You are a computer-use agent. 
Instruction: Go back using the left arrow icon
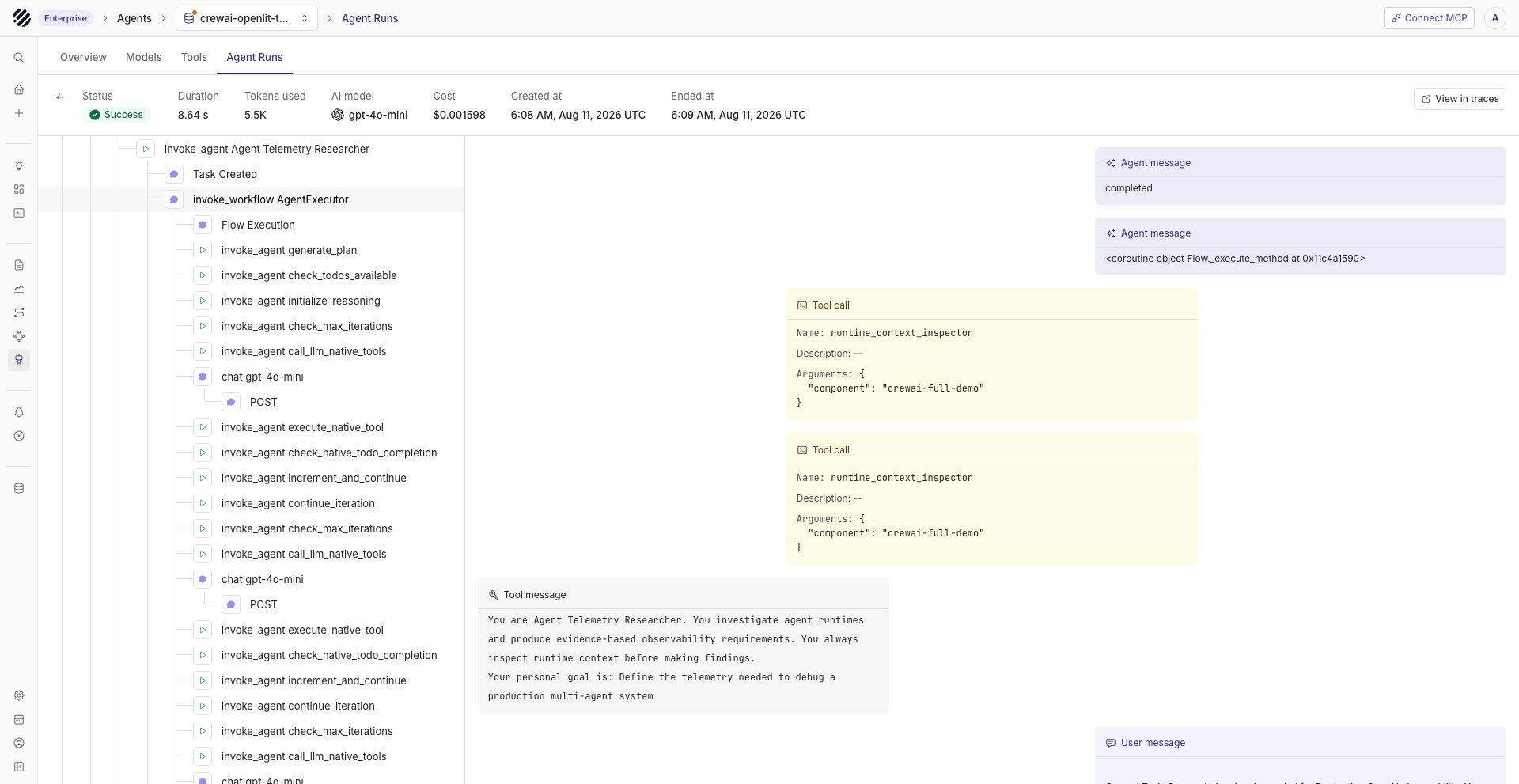60,97
